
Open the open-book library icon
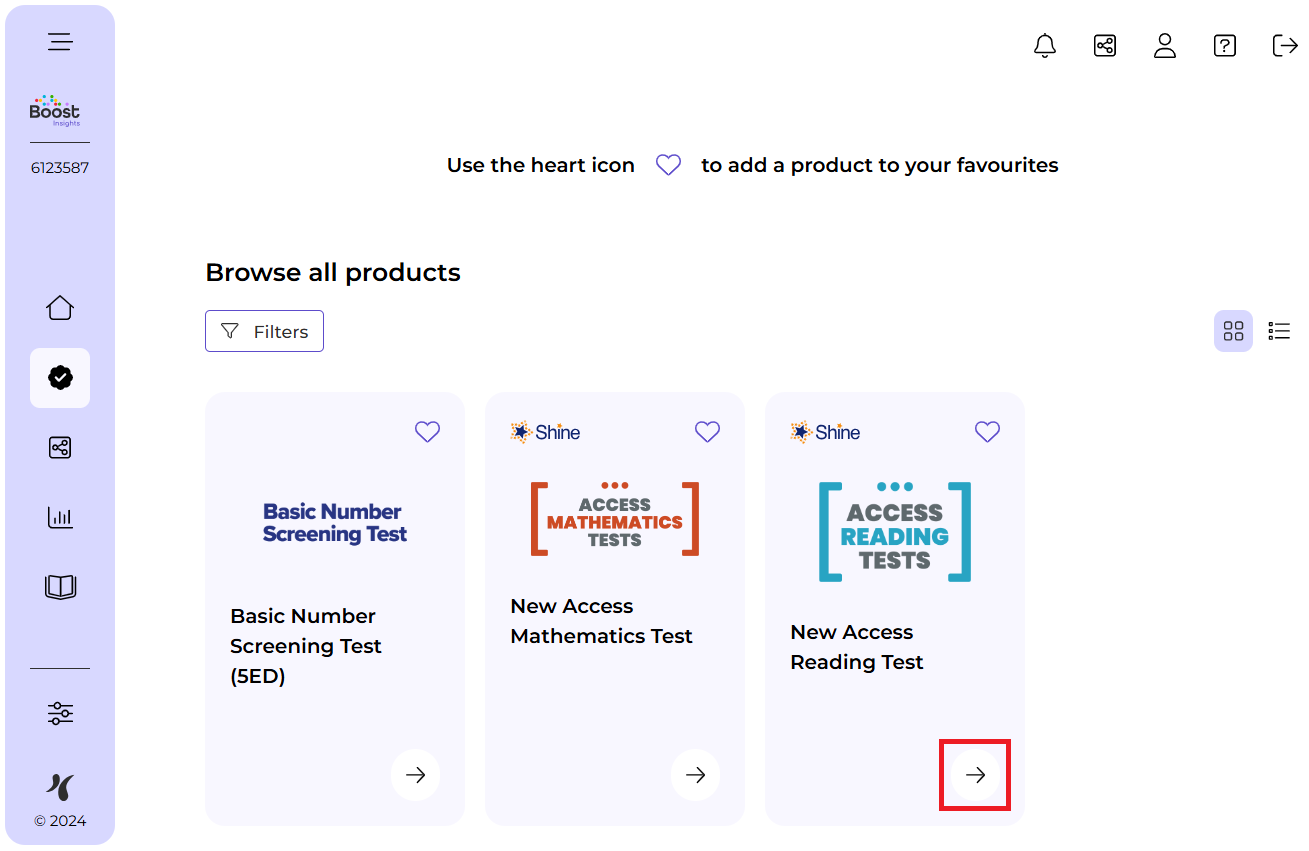point(60,587)
